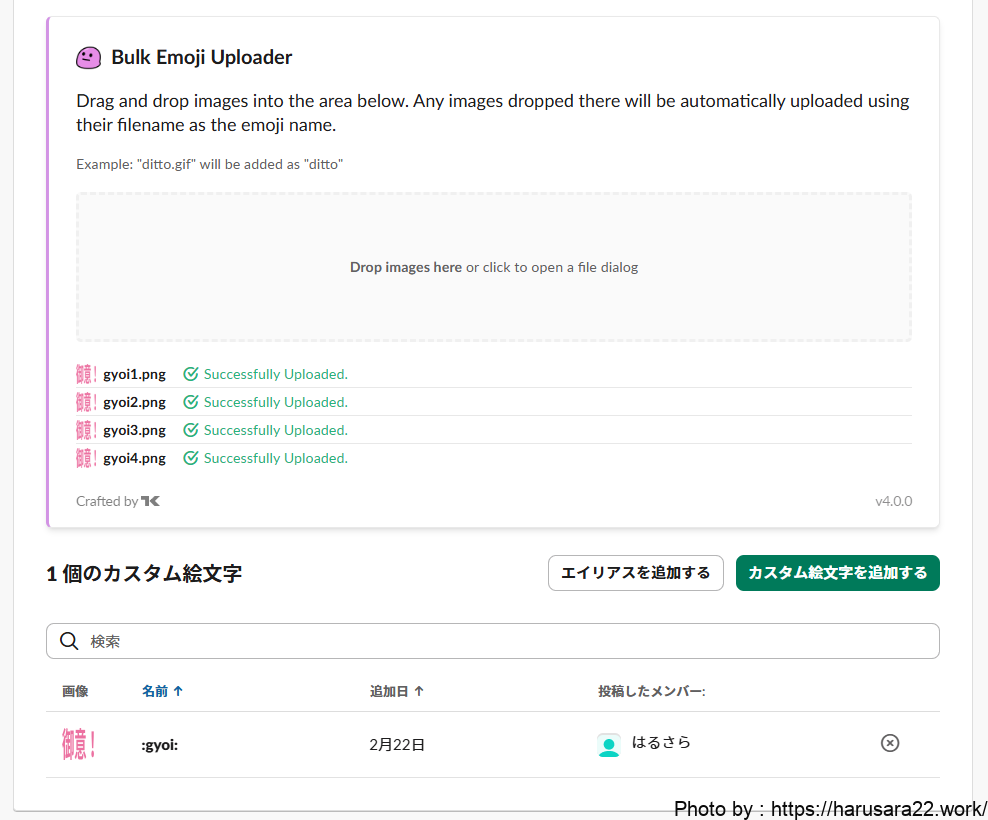
Task: Click the gyoi1.png emoji thumbnail
Action: [x=86, y=375]
